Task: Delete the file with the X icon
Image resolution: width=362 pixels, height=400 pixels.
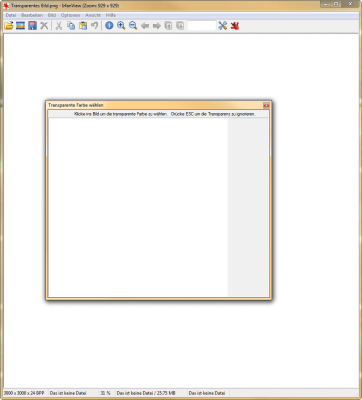Action: point(44,26)
